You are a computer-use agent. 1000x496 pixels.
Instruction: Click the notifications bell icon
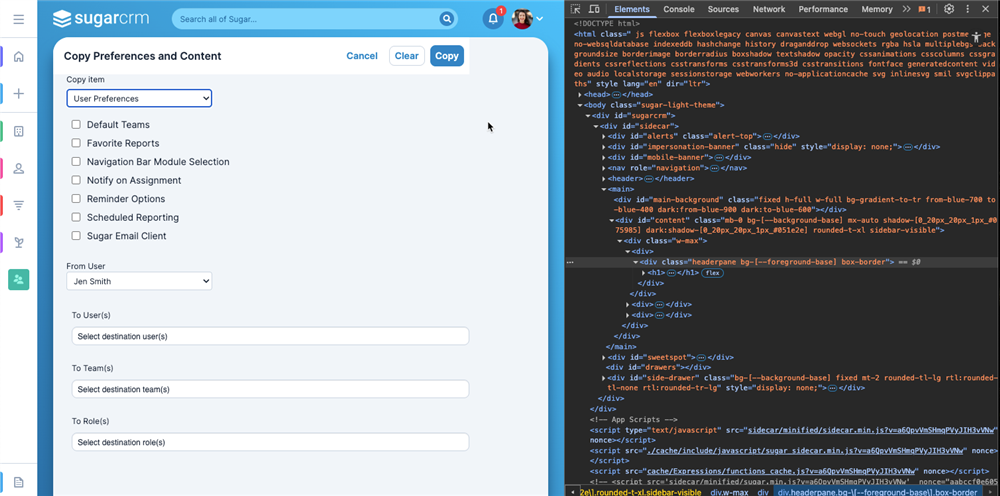click(493, 19)
